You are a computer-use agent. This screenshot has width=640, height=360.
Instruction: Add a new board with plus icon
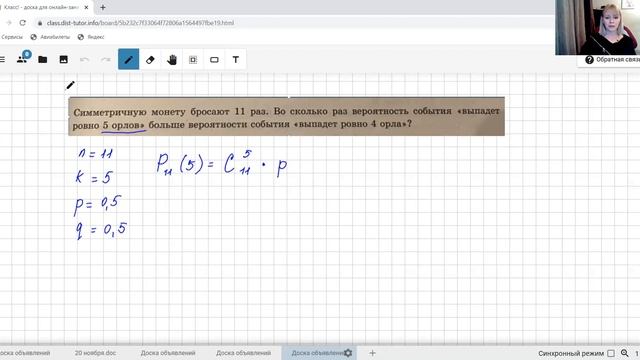(372, 353)
